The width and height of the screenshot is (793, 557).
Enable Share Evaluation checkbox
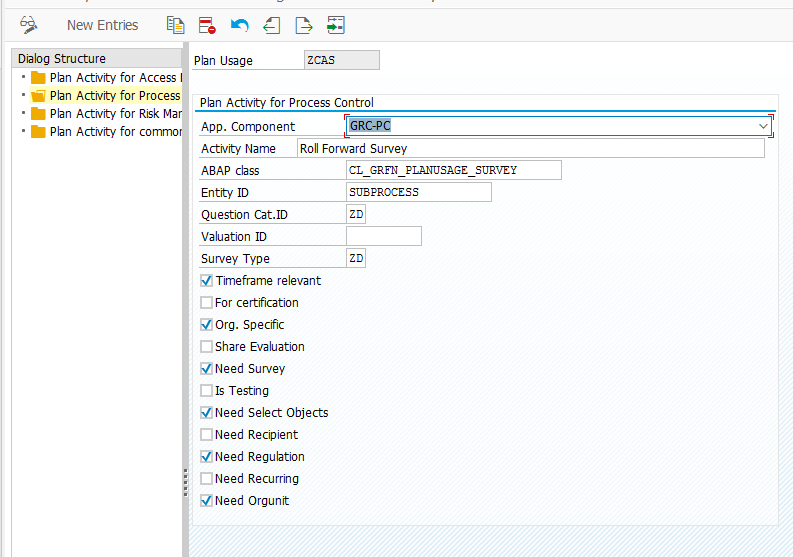[x=206, y=347]
